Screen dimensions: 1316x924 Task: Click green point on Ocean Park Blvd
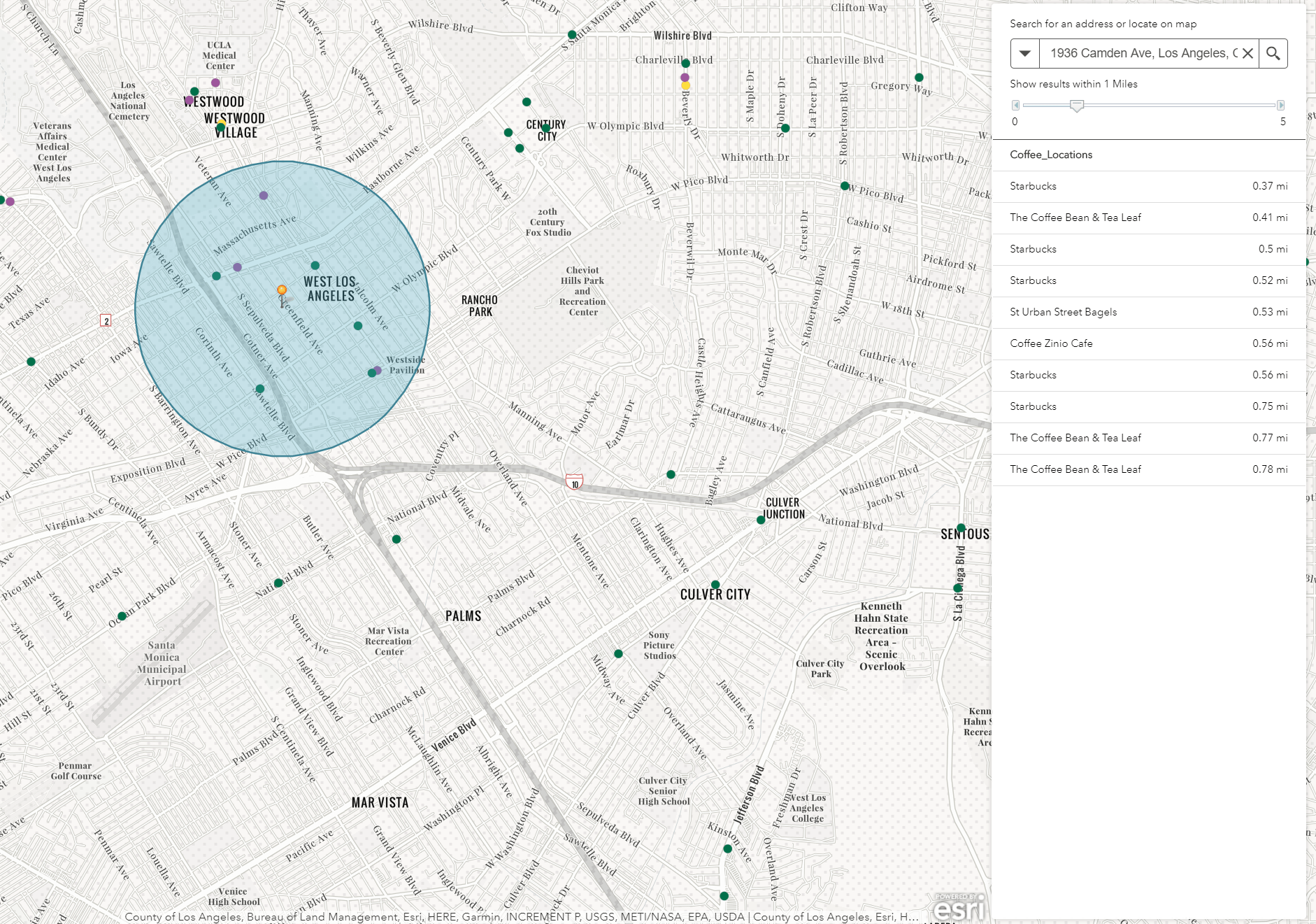[x=122, y=616]
